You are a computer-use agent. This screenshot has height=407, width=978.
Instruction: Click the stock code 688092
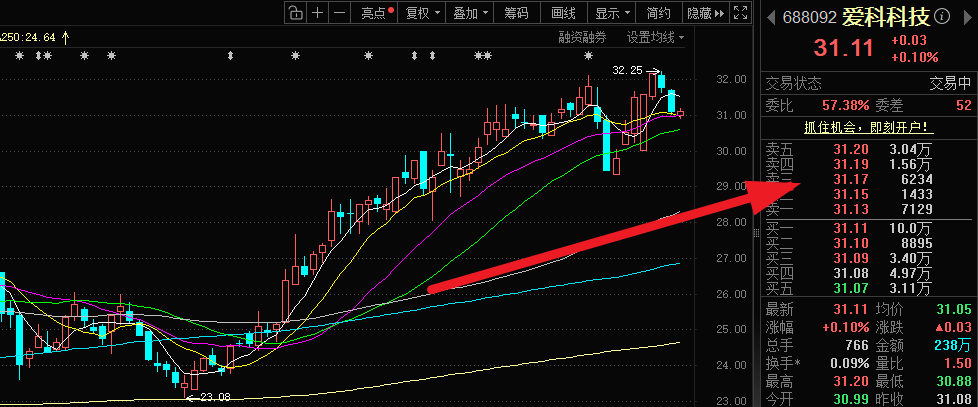click(810, 17)
